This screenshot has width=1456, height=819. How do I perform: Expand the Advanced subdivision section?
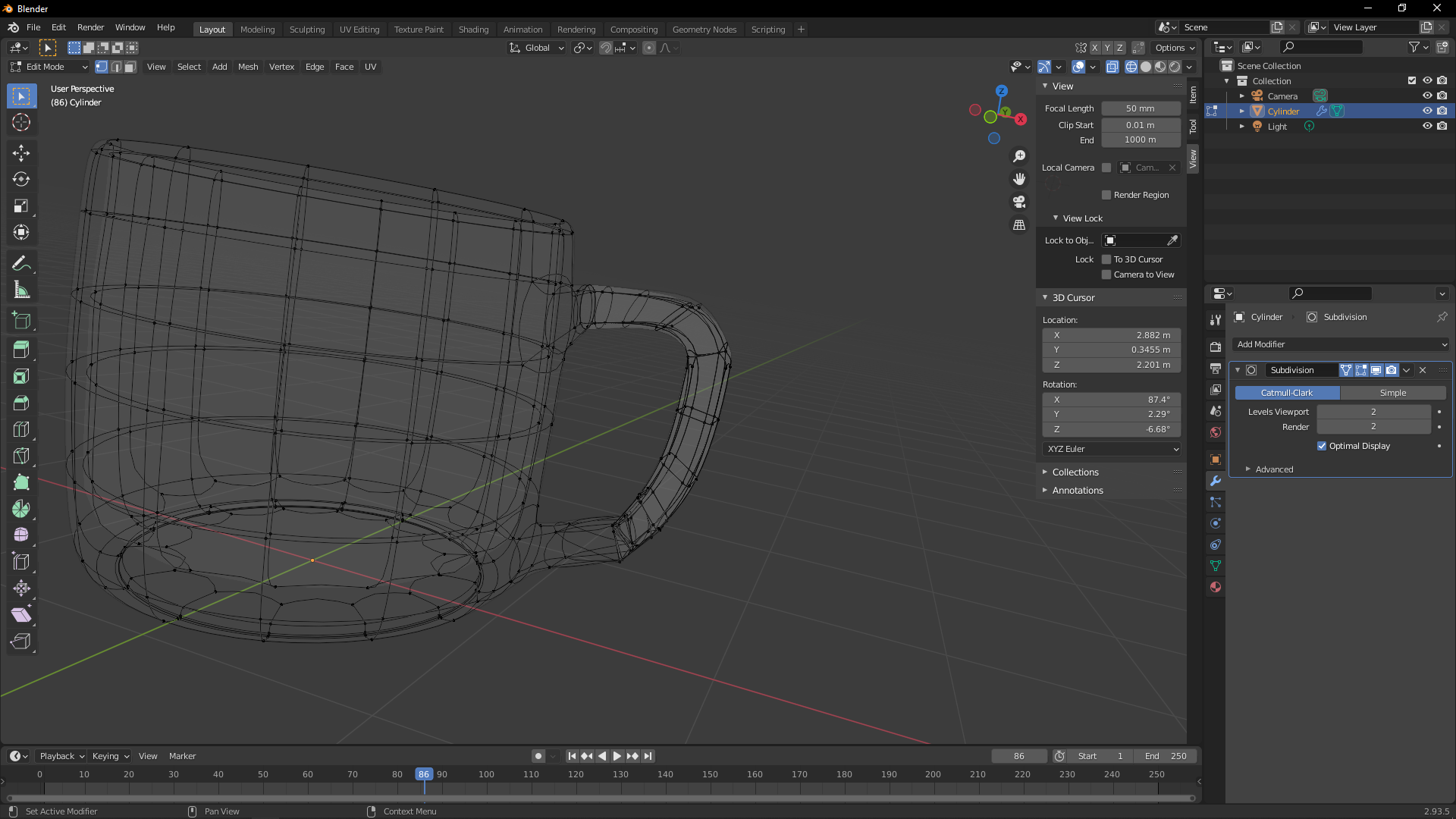(1274, 469)
